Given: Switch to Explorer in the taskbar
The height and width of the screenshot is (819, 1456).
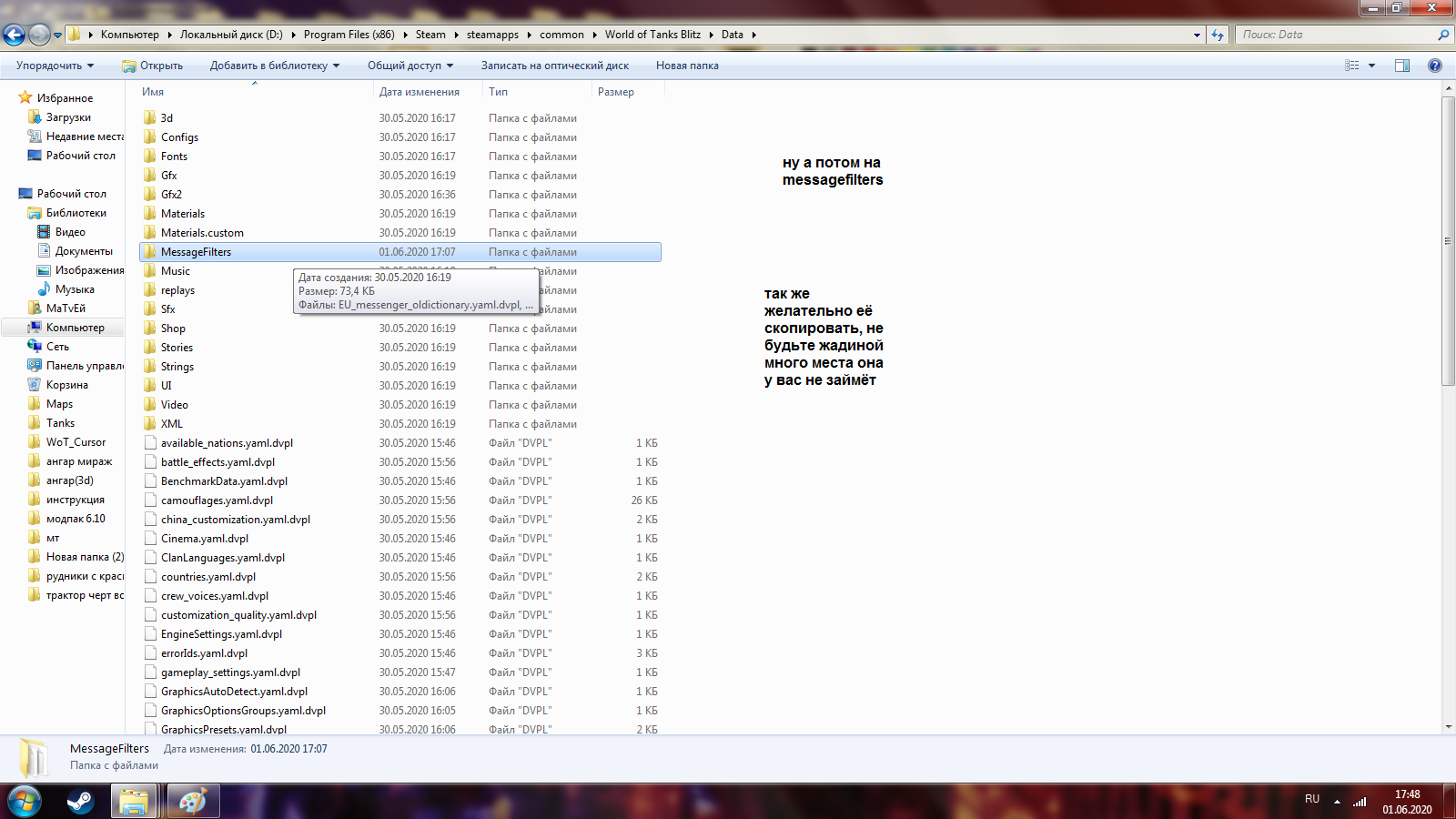Looking at the screenshot, I should (134, 802).
